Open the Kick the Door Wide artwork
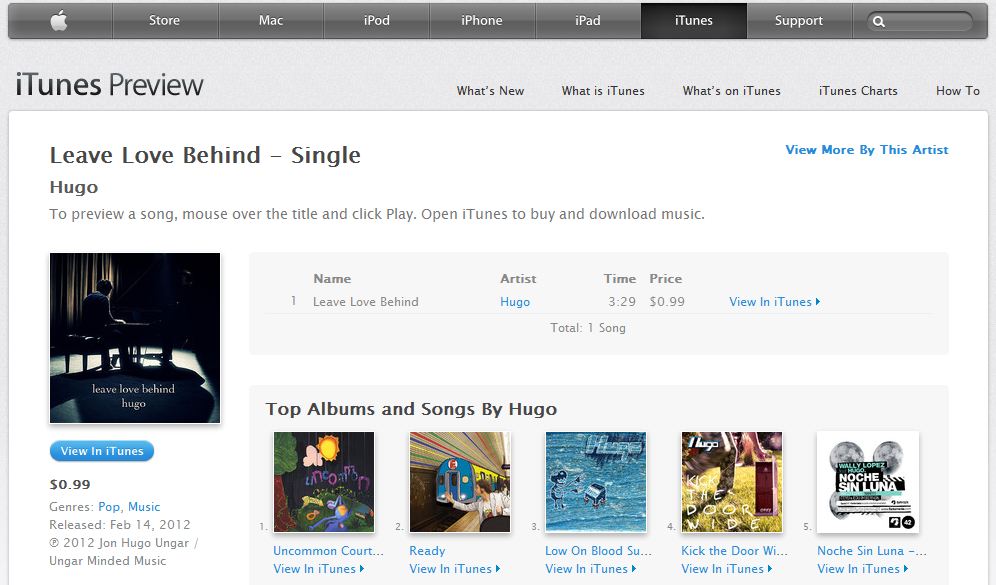This screenshot has height=585, width=996. (x=732, y=482)
